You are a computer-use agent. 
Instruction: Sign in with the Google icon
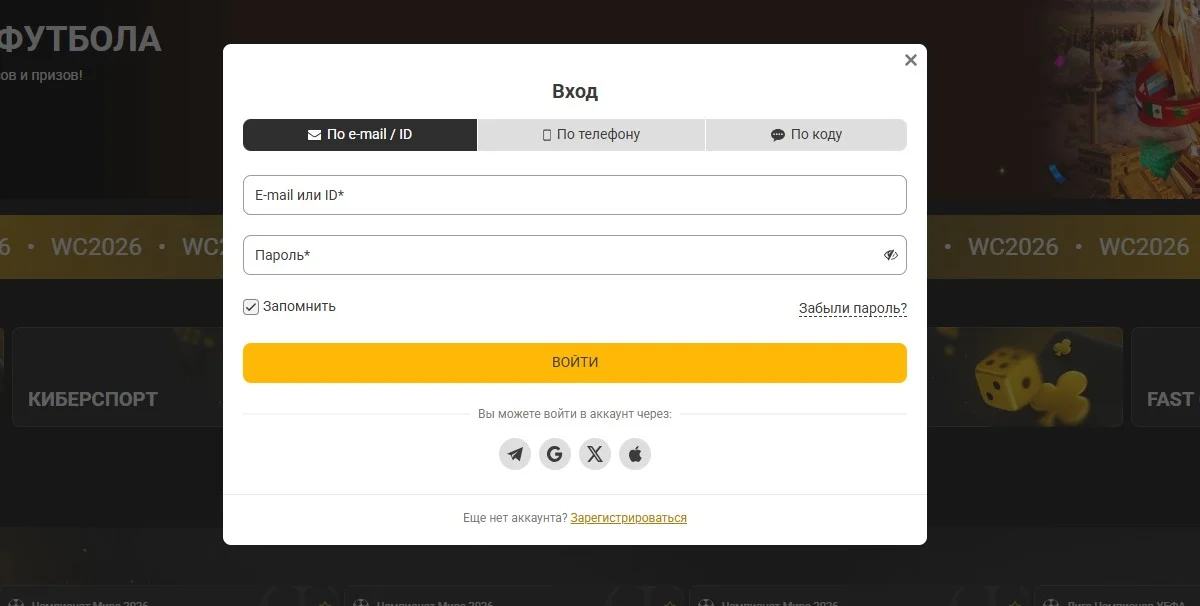tap(555, 454)
